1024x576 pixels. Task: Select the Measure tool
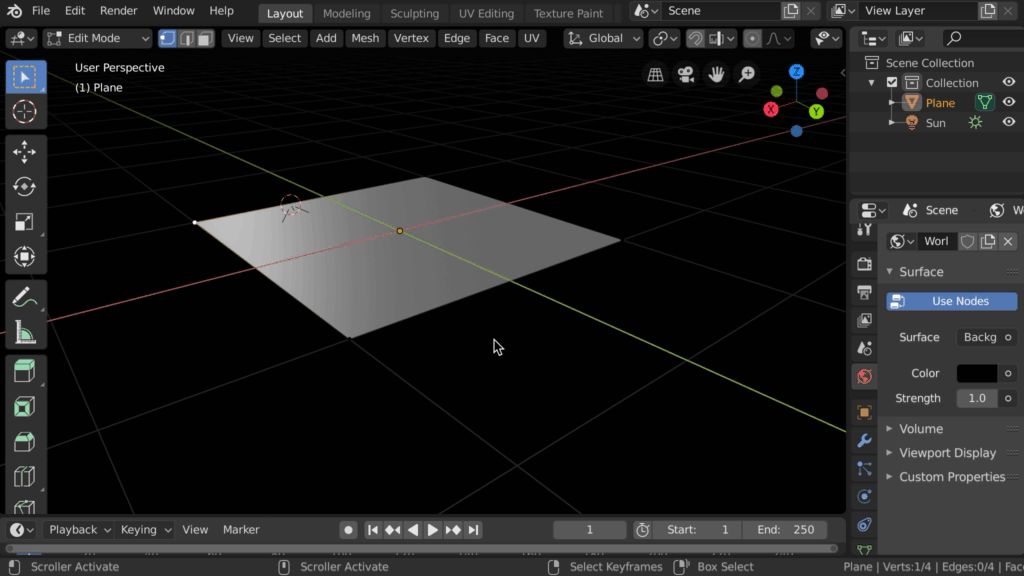(25, 332)
